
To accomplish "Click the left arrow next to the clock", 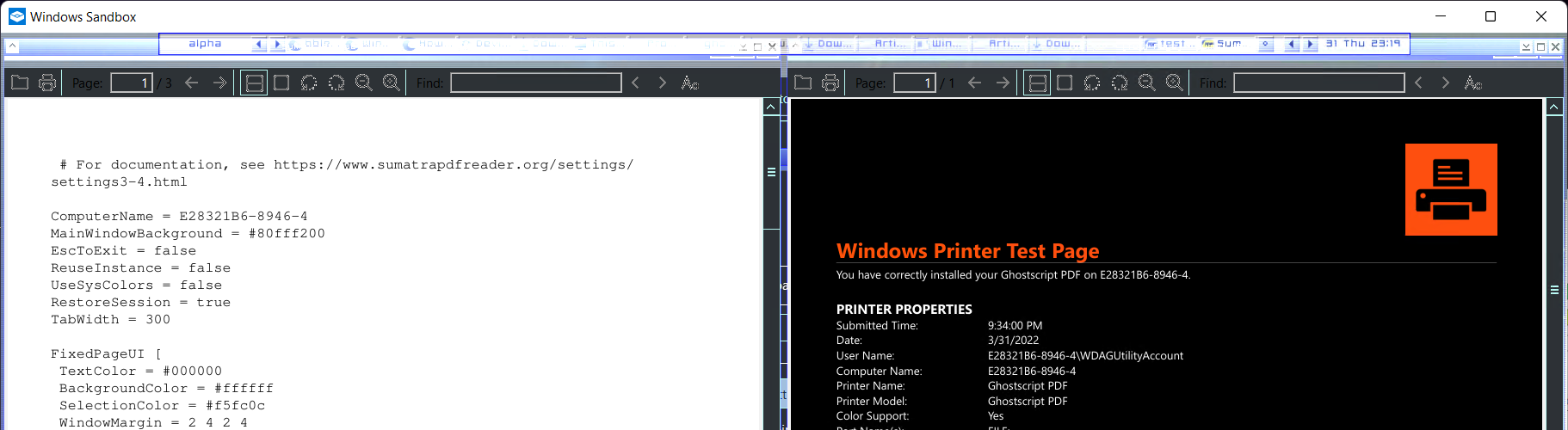I will click(x=1292, y=44).
